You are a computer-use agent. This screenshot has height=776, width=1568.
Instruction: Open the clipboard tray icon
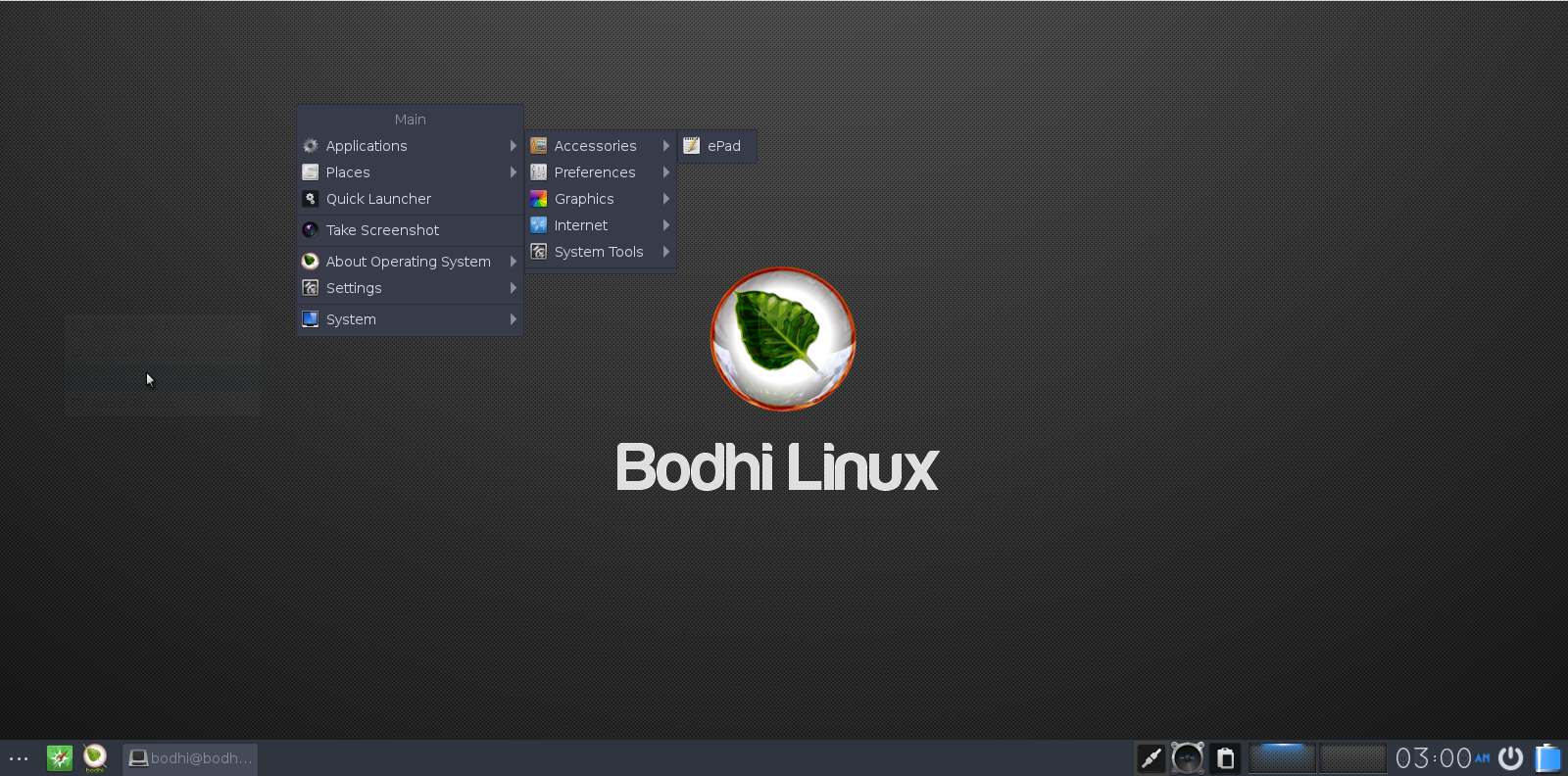click(x=1225, y=758)
